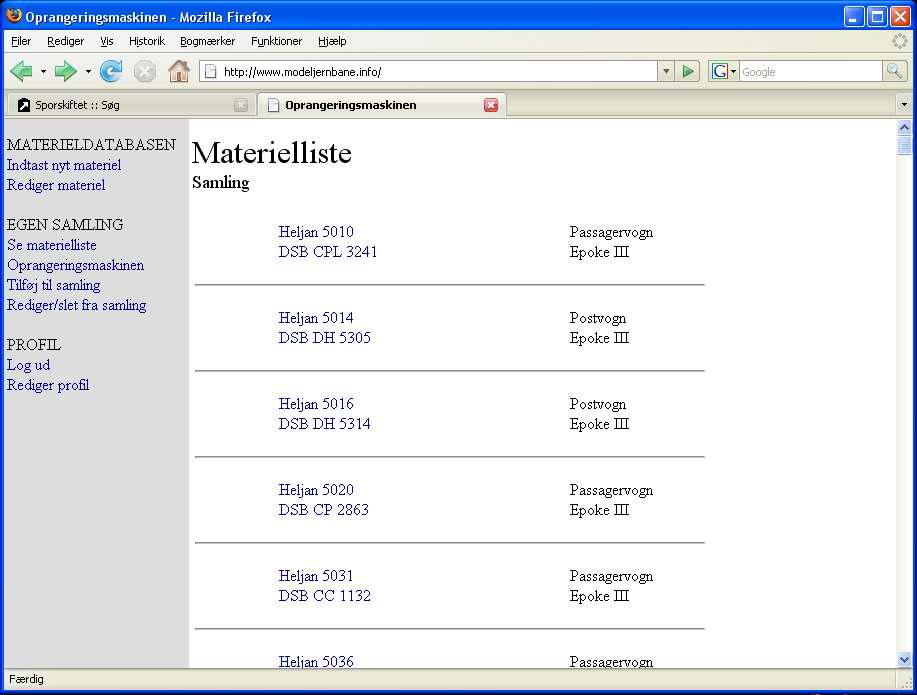Open the DSB CPL 3241 link

click(328, 252)
